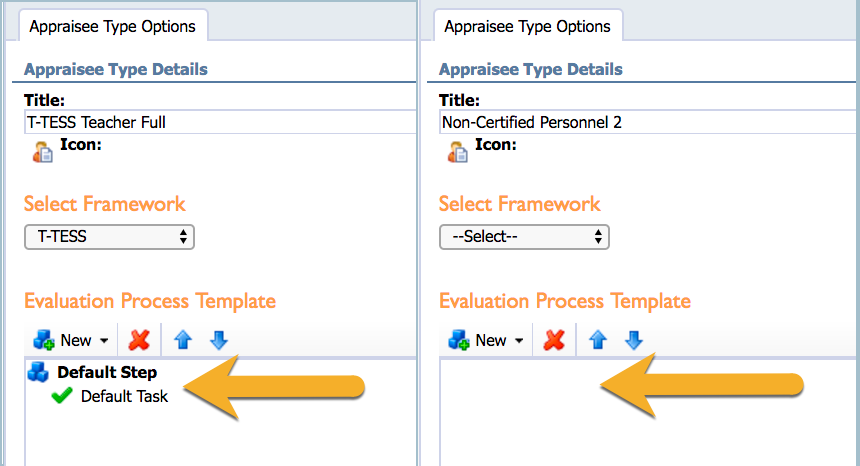
Task: Click the green checkmark beside Default Task
Action: pyautogui.click(x=61, y=395)
